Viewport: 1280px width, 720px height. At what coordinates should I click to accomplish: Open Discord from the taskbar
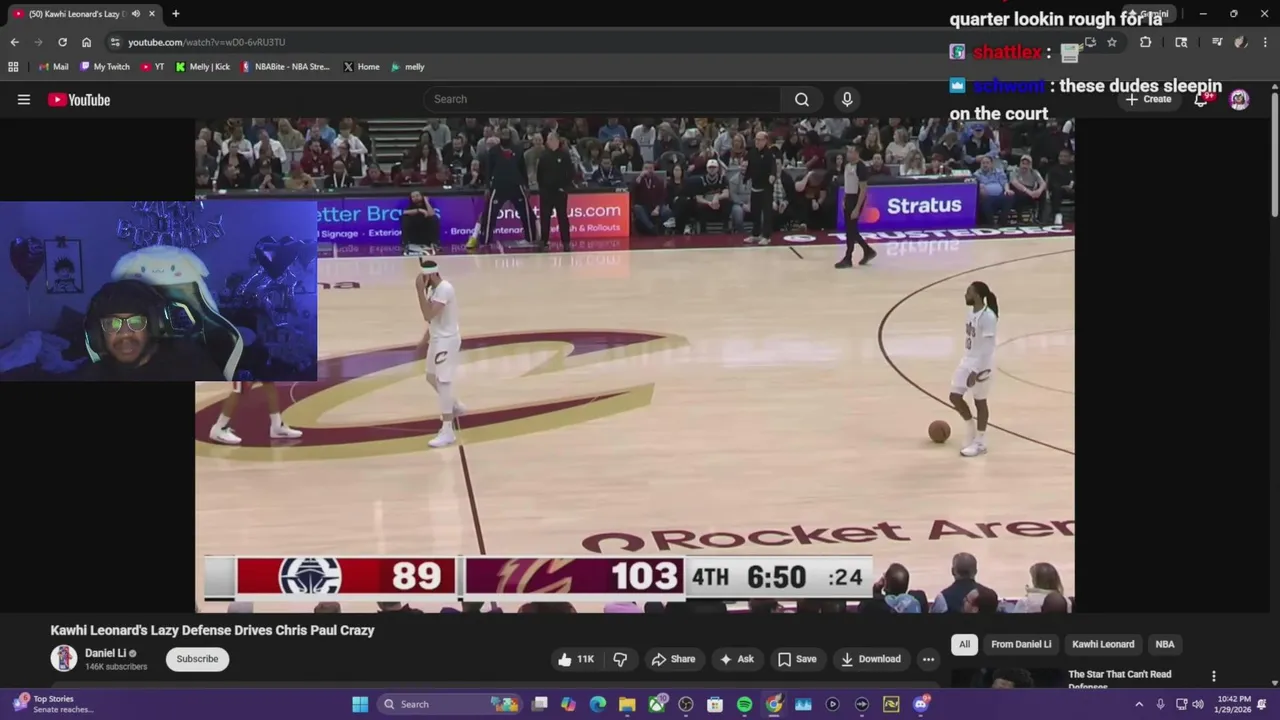(921, 704)
